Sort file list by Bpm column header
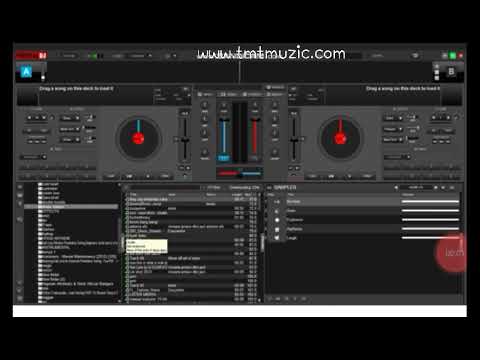This screenshot has width=480, height=360. 248,194
